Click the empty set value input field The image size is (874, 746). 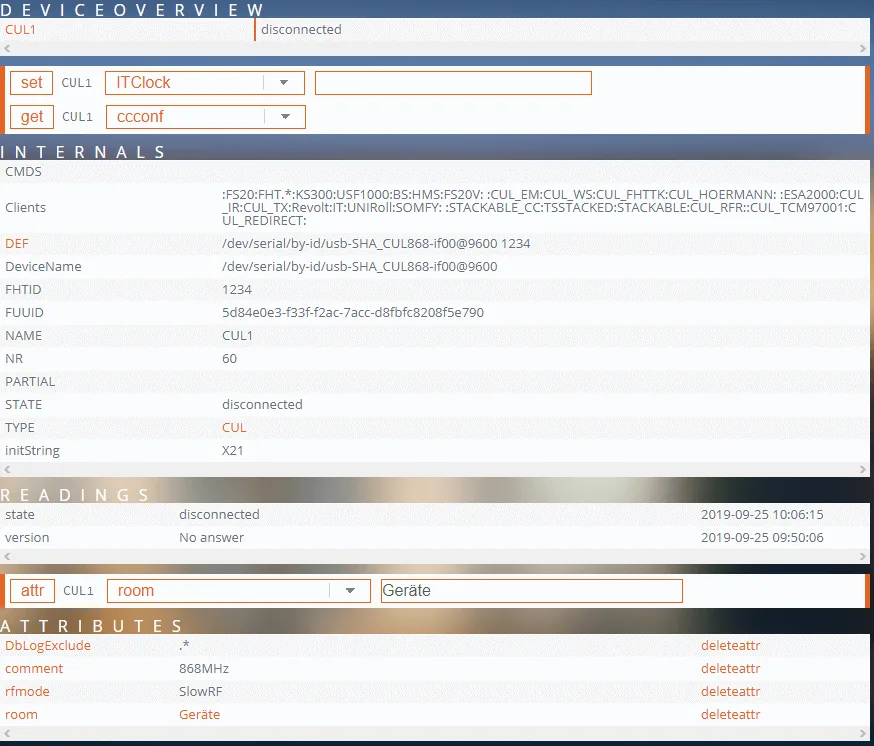coord(453,83)
